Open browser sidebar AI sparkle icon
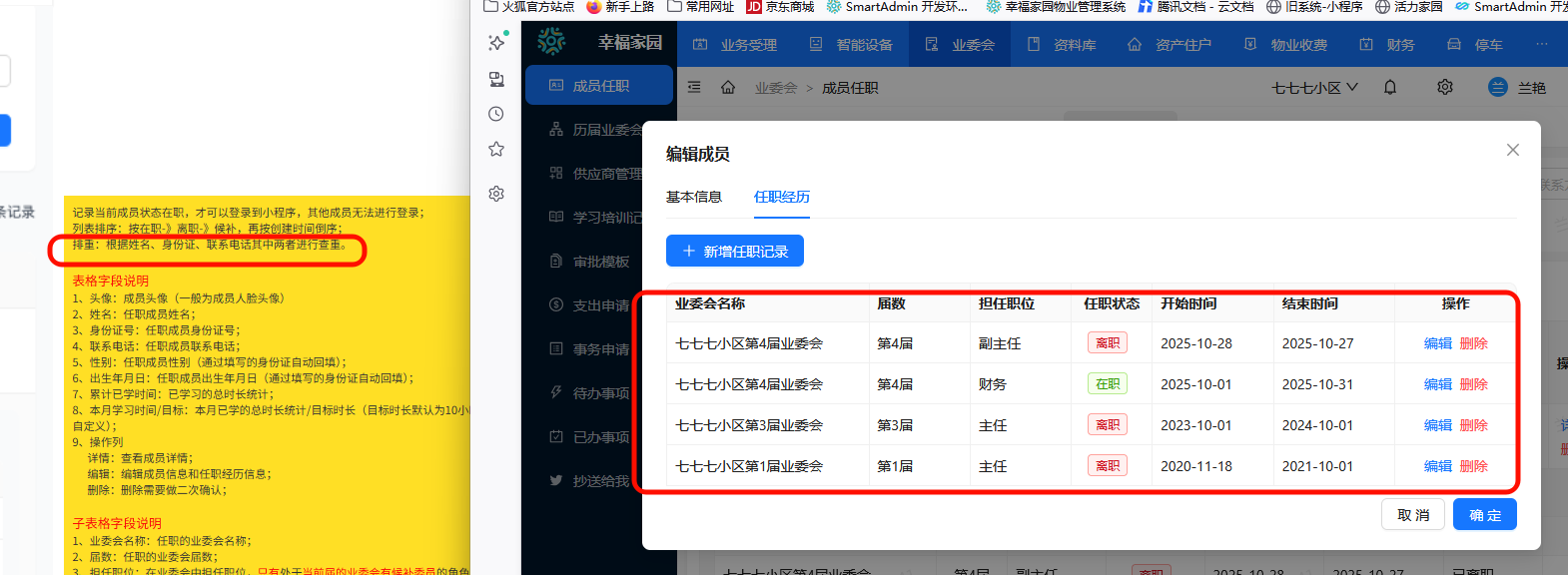This screenshot has height=575, width=1568. click(496, 42)
